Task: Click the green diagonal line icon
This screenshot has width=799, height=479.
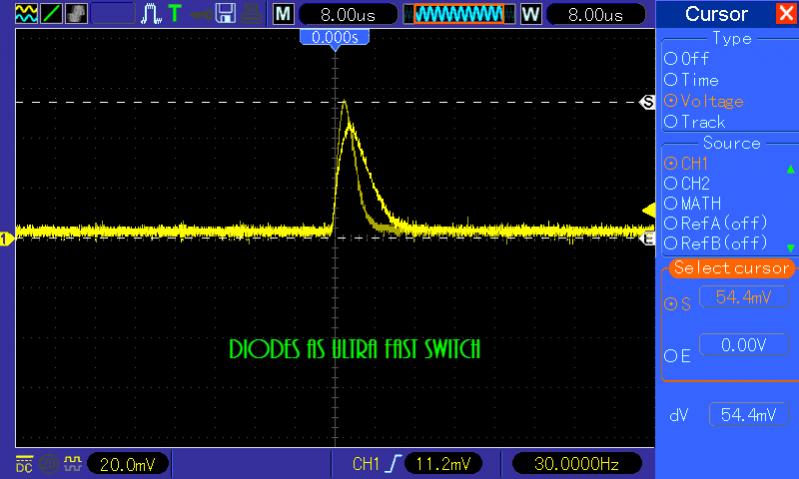Action: pos(51,13)
